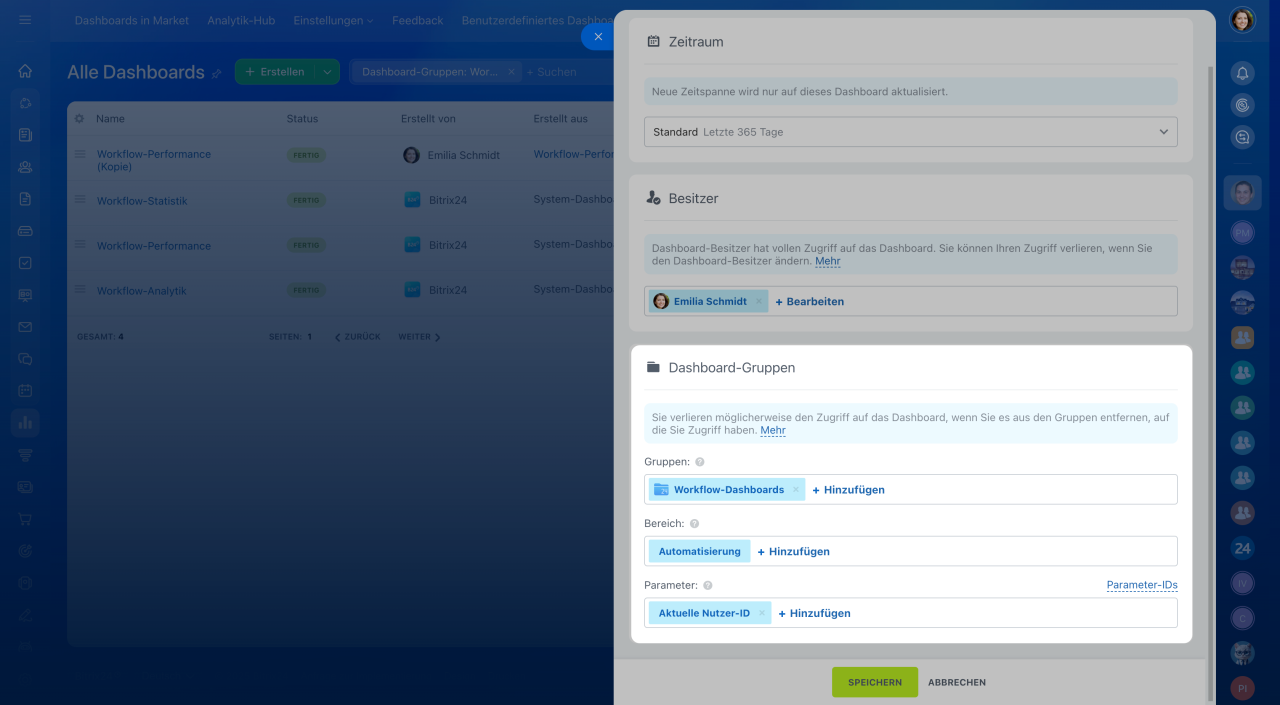Open Workflow-Performance (Kopie) dashboard link
The width and height of the screenshot is (1280, 705).
(x=154, y=160)
